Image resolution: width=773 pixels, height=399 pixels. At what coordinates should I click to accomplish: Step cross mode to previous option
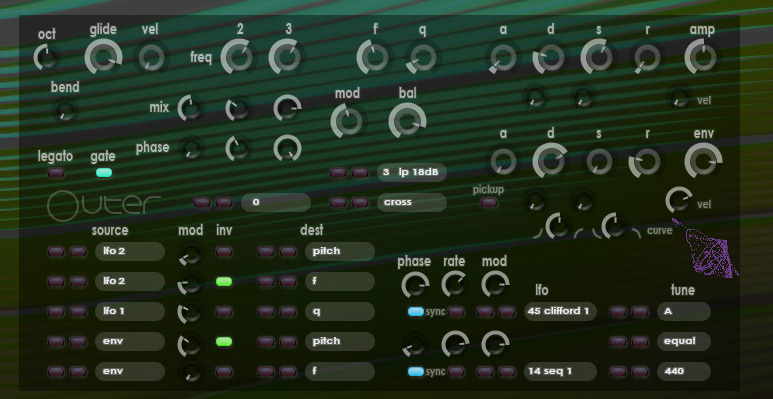click(x=338, y=203)
